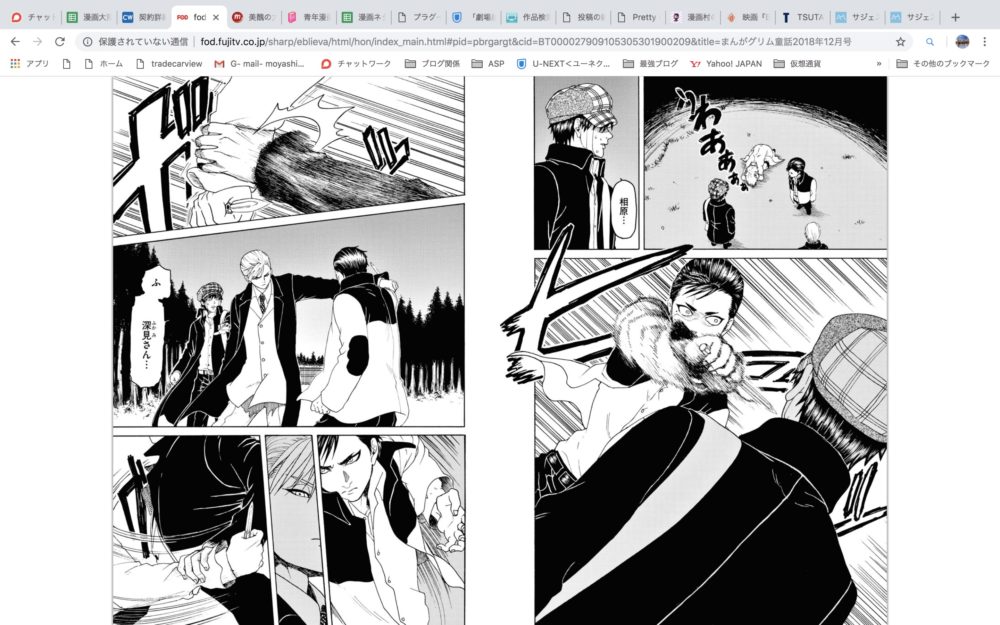Image resolution: width=1000 pixels, height=625 pixels.
Task: Reload the current manga page
Action: 60,41
